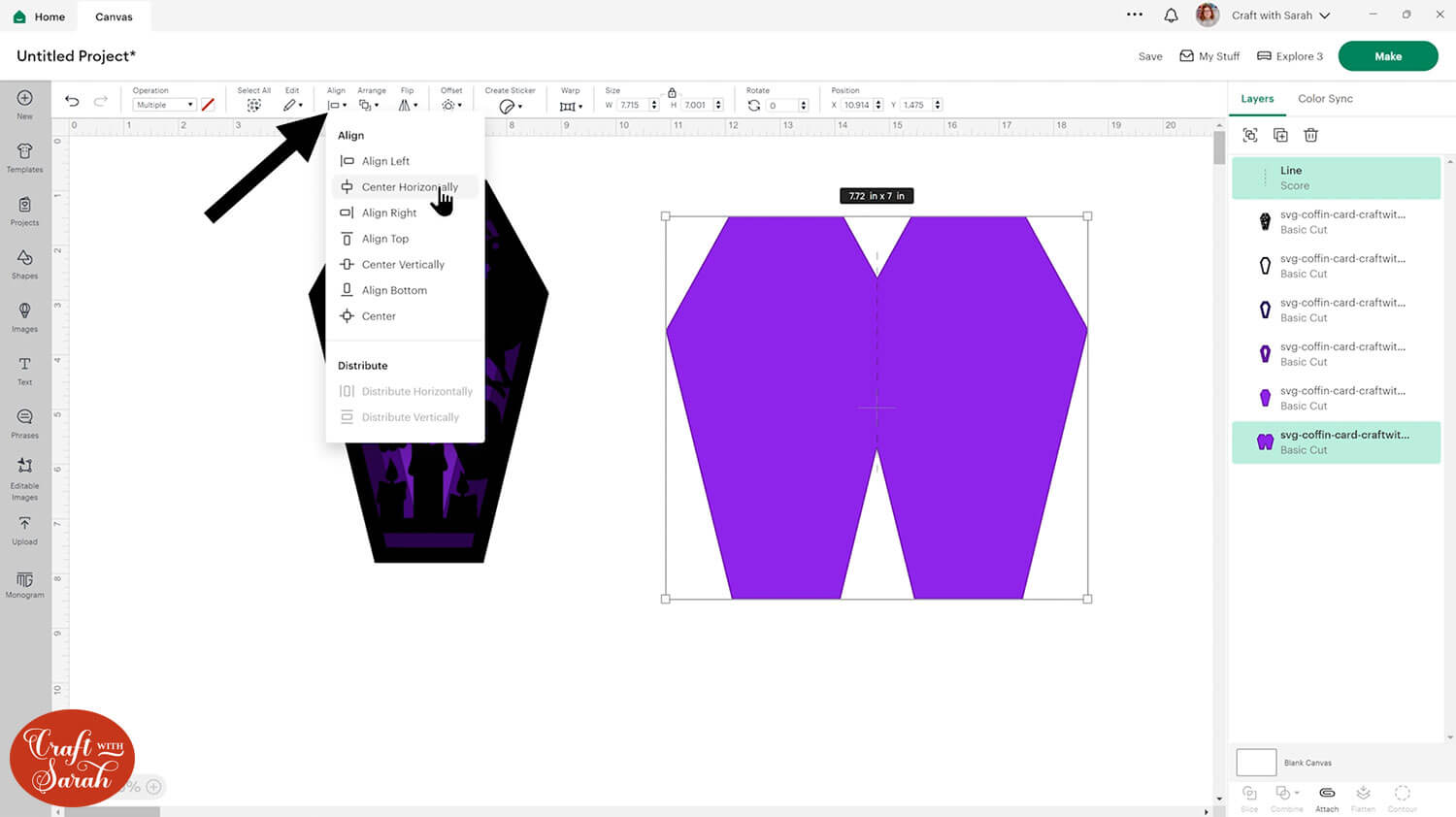Choose Center Horizontally from Align menu
Screen dimensions: 1456x817
pyautogui.click(x=409, y=187)
